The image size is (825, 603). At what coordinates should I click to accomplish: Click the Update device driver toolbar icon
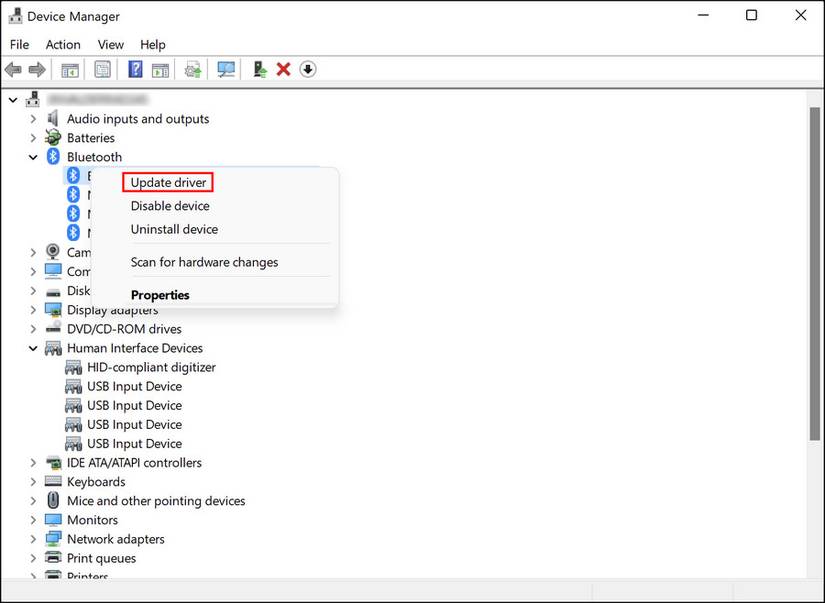pos(193,69)
